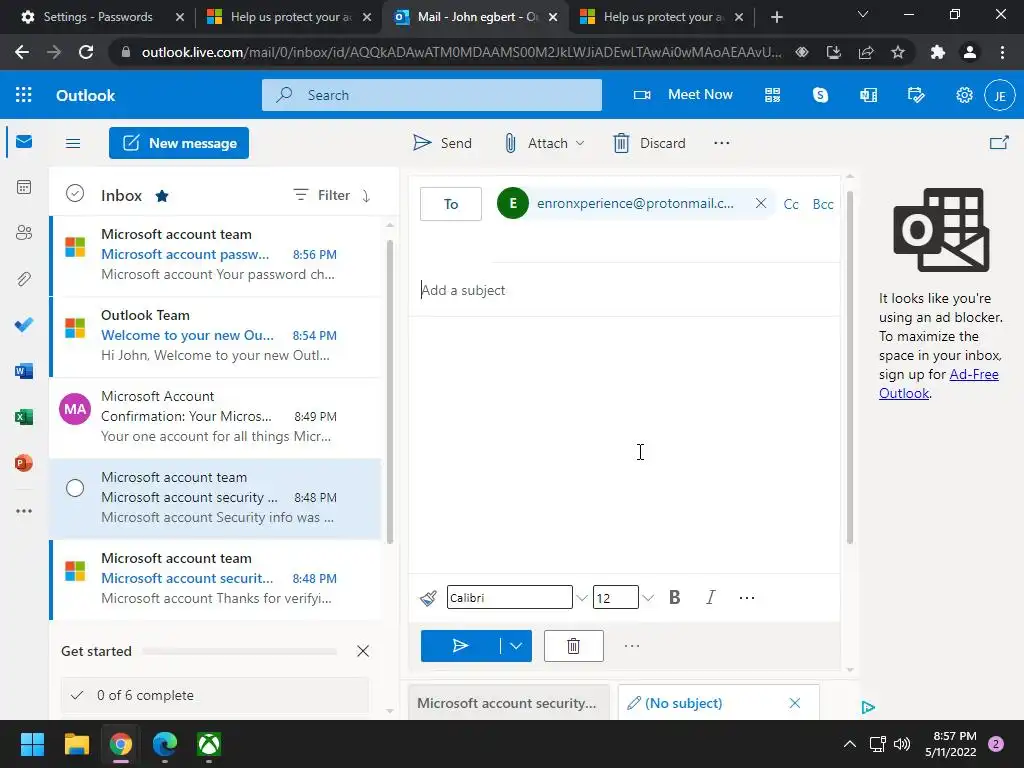The image size is (1024, 768).
Task: Toggle bold formatting
Action: [675, 598]
